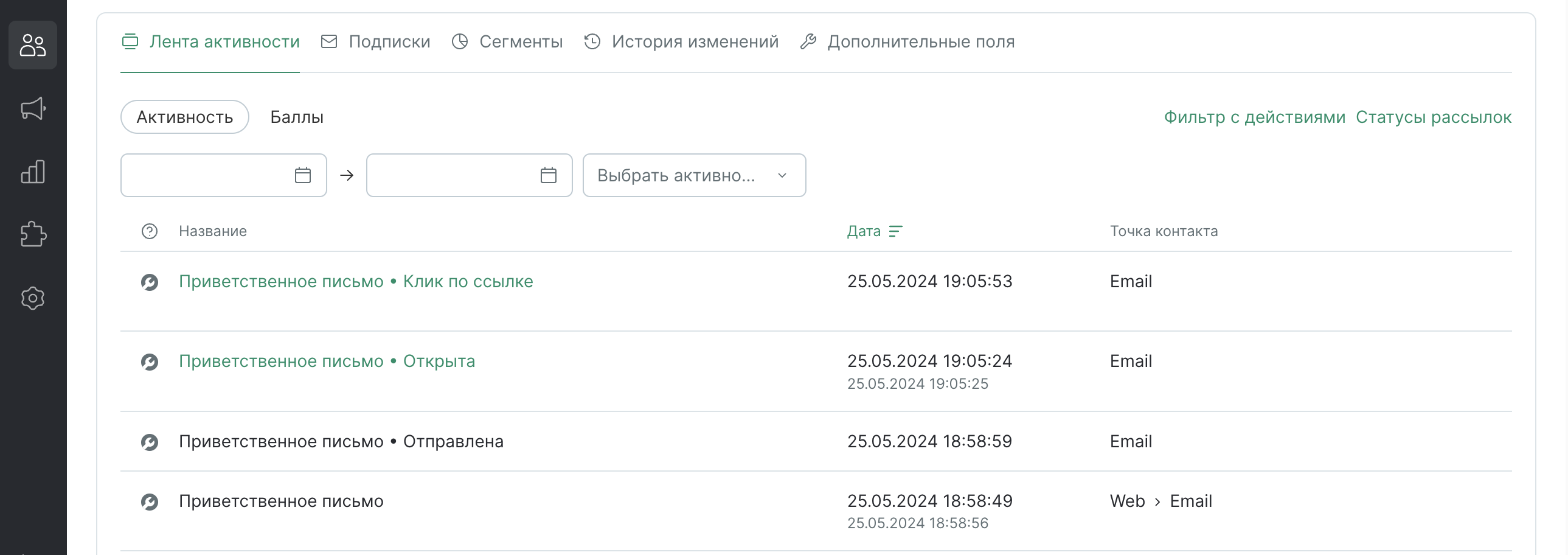Open Приветственное письмо • Клик по ссылке link
1568x555 pixels.
click(356, 282)
